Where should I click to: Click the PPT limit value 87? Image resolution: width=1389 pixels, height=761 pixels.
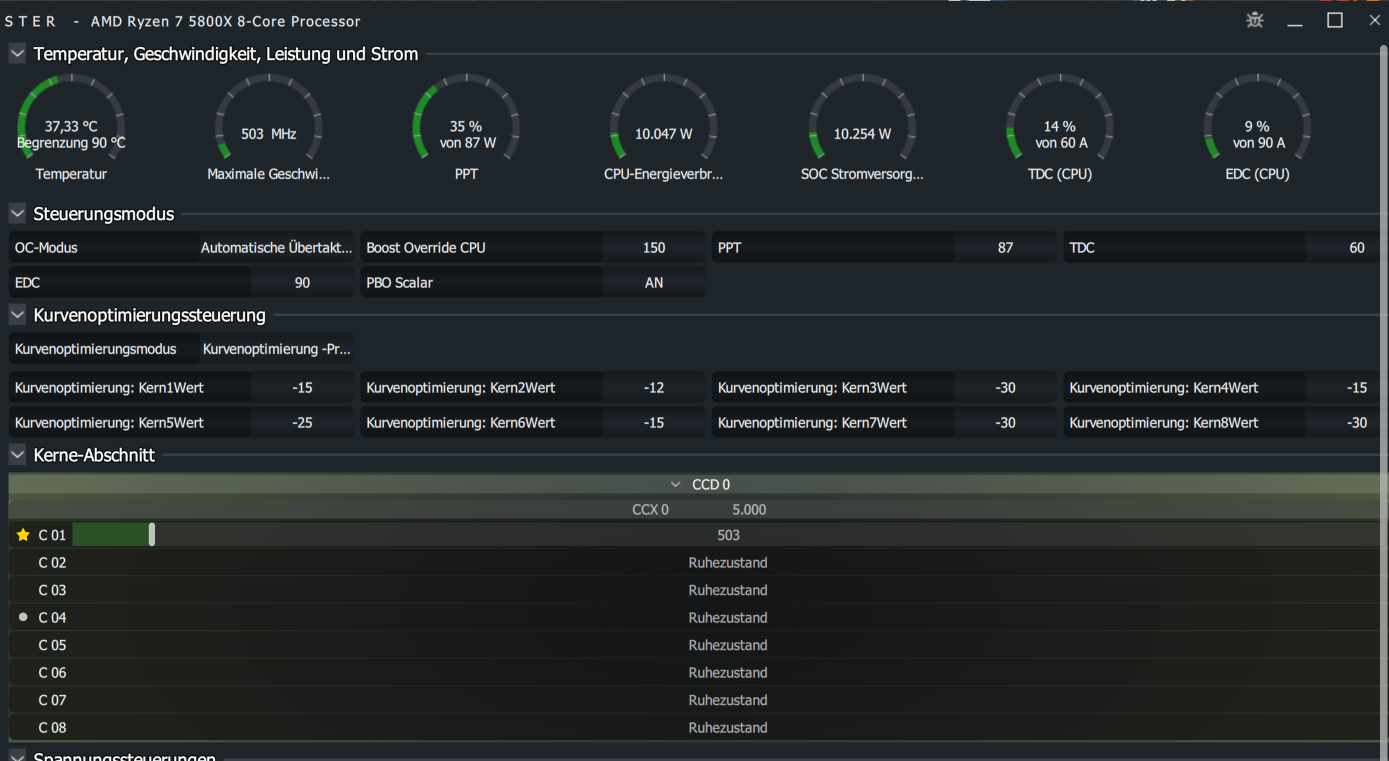click(x=1005, y=247)
